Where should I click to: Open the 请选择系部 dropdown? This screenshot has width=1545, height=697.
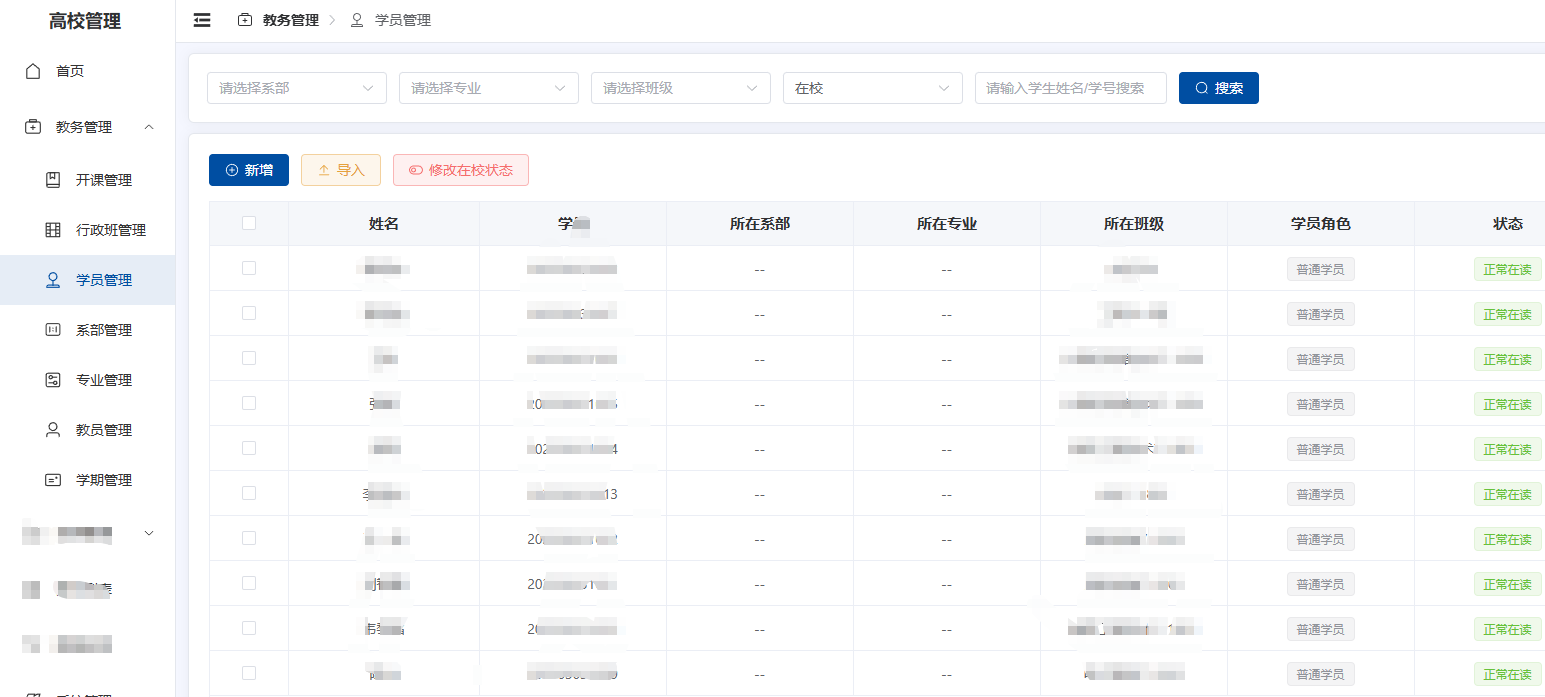[x=297, y=88]
